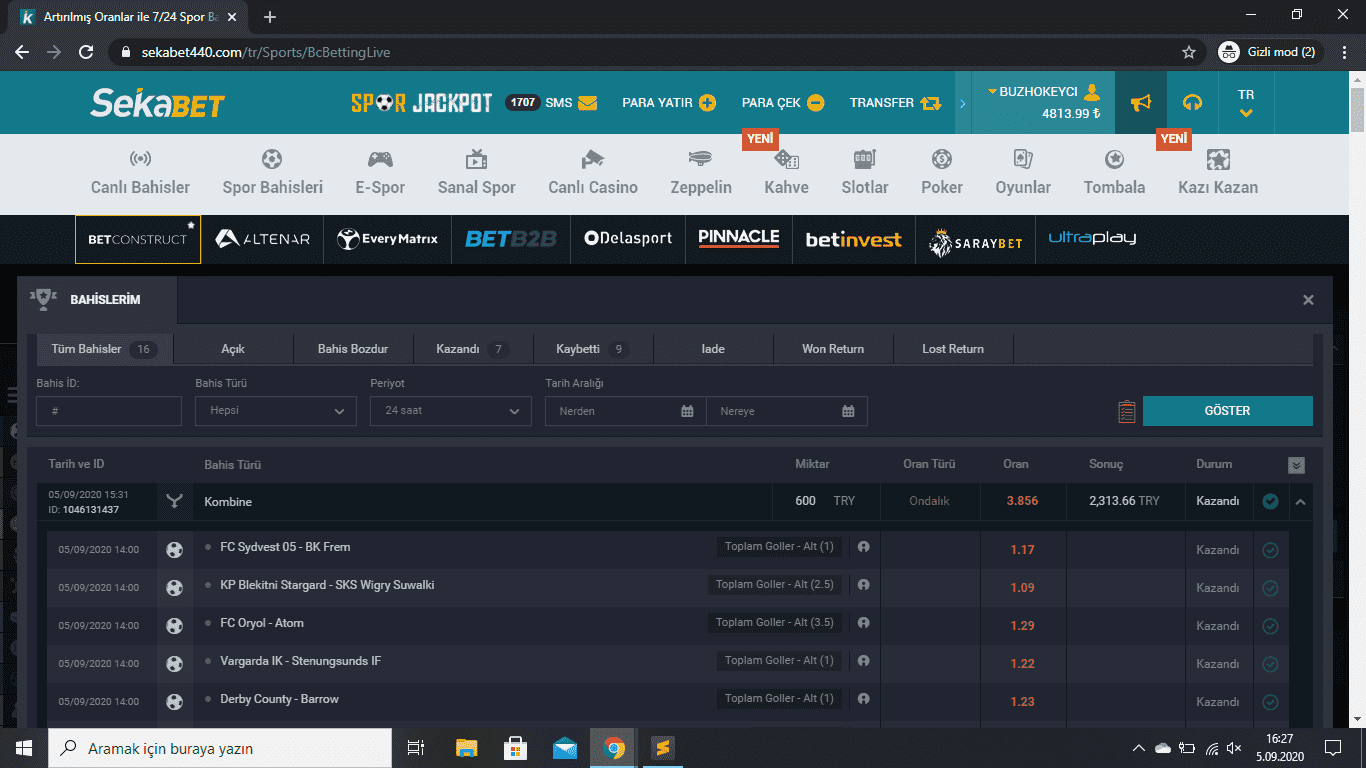Open Spor Jackpot link
Viewport: 1366px width, 768px height.
tap(421, 102)
